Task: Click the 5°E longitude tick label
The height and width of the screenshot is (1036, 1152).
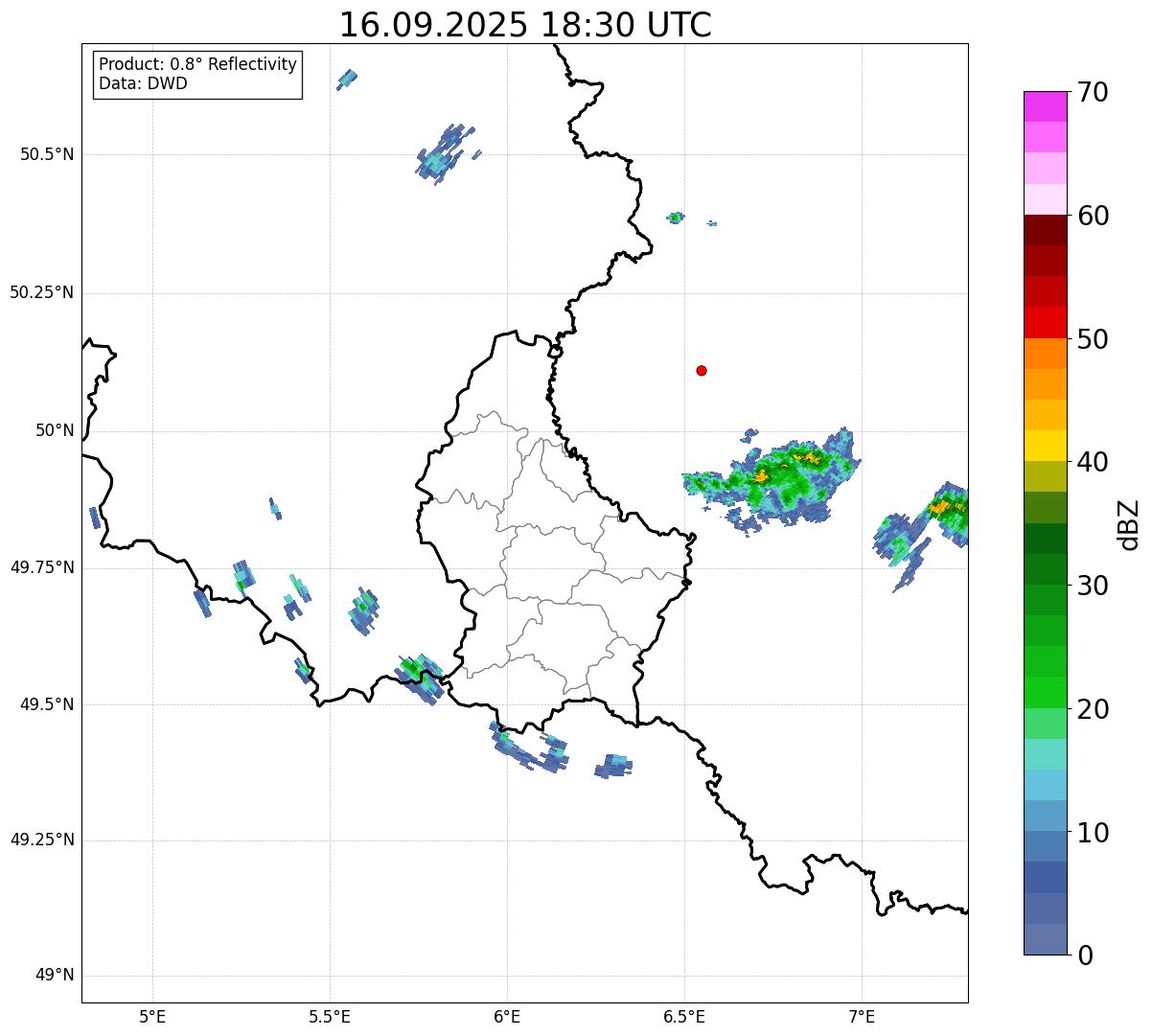Action: (x=152, y=1015)
